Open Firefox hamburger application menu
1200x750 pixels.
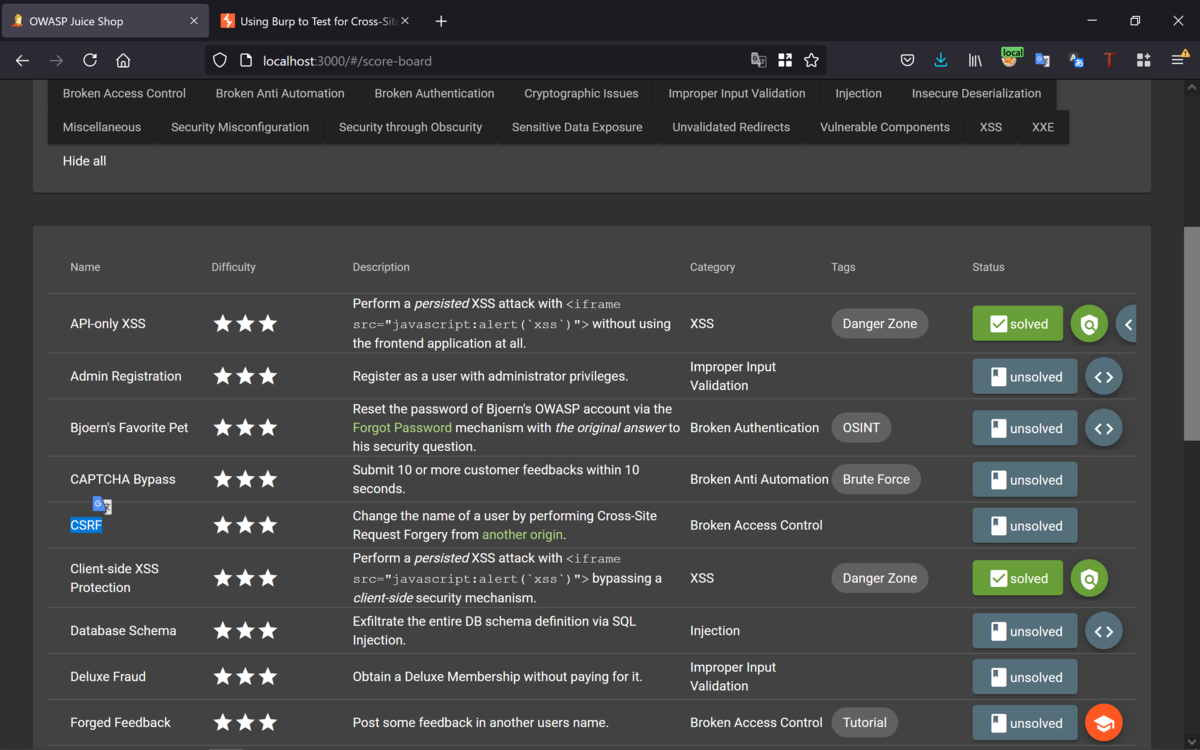coord(1178,60)
